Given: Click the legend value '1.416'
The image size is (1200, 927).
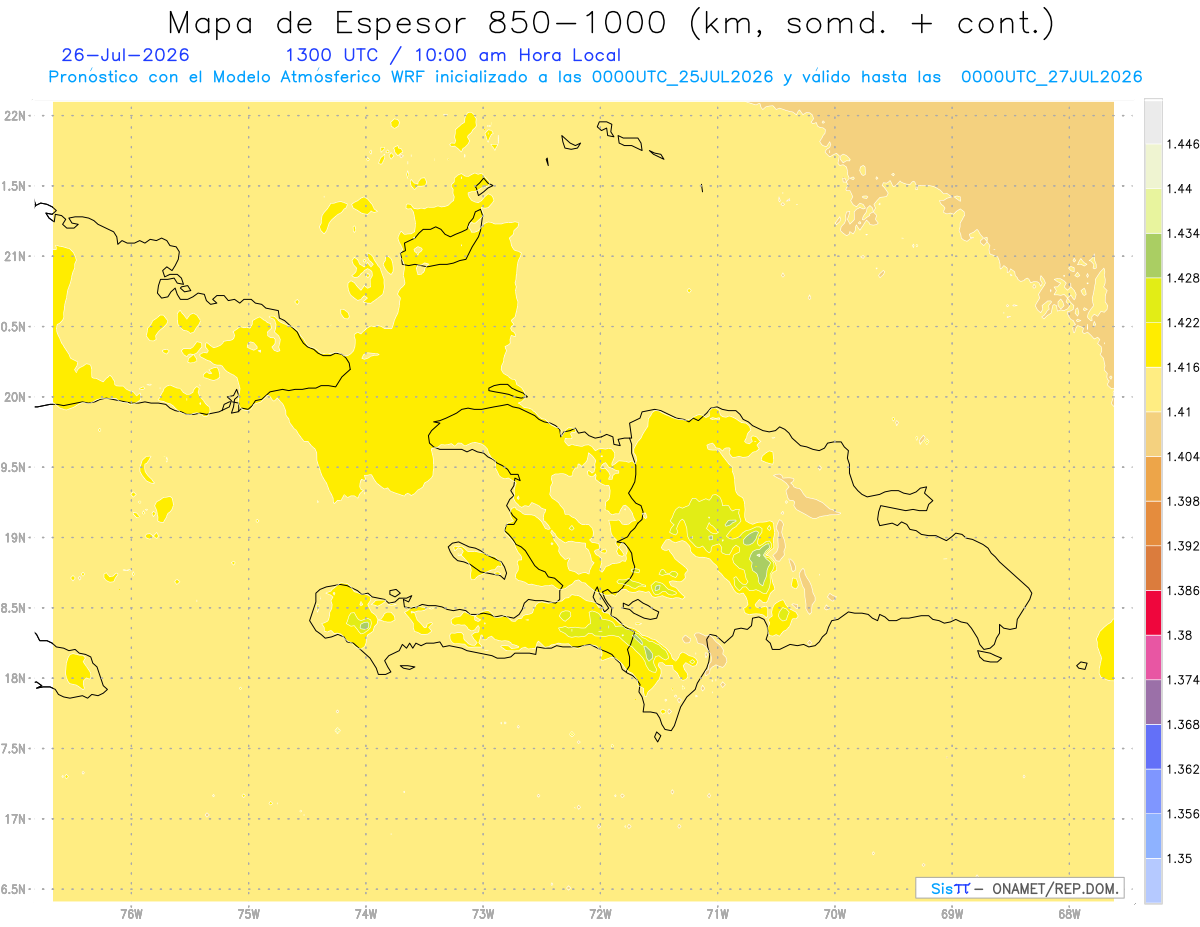Looking at the screenshot, I should 1182,367.
